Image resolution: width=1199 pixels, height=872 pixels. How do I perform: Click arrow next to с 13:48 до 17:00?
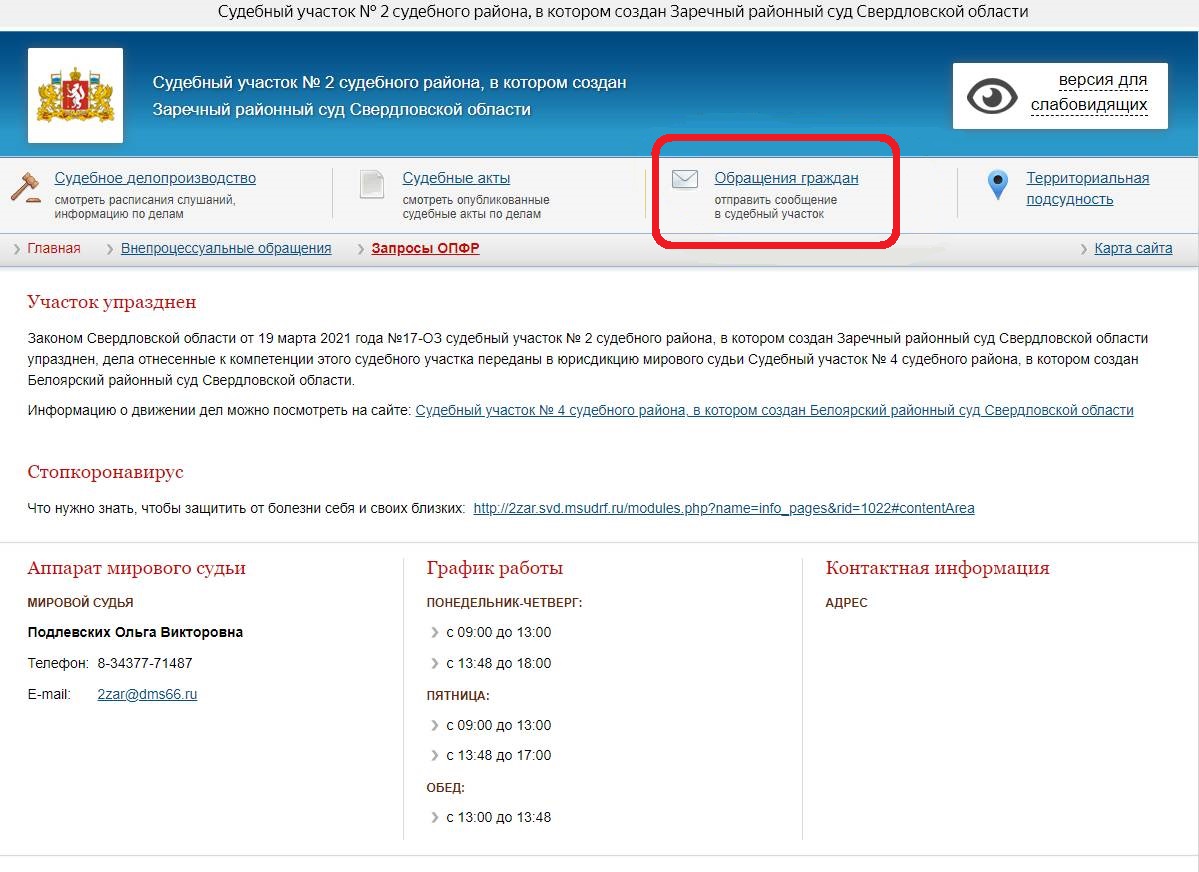tap(434, 756)
